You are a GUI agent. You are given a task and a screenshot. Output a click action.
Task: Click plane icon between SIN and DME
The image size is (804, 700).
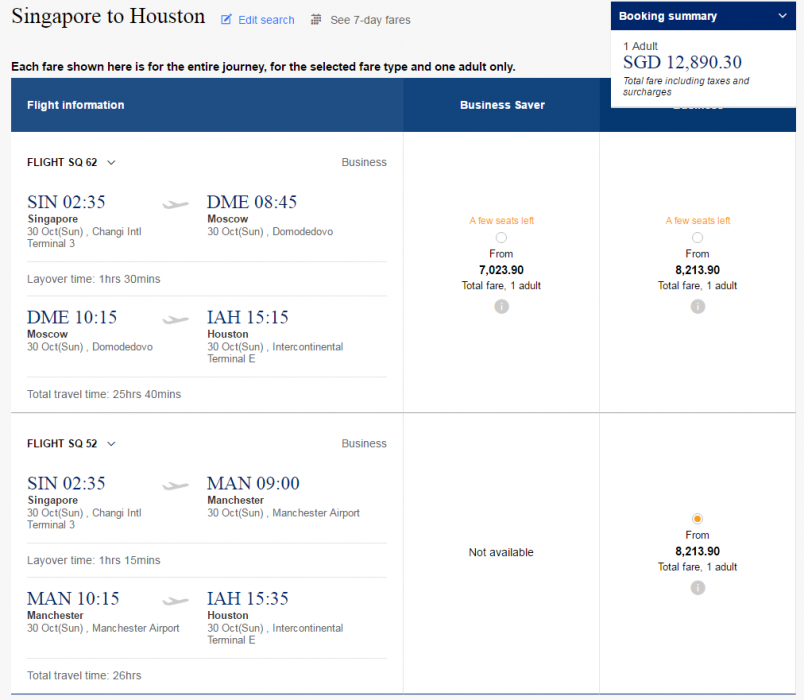[x=176, y=204]
